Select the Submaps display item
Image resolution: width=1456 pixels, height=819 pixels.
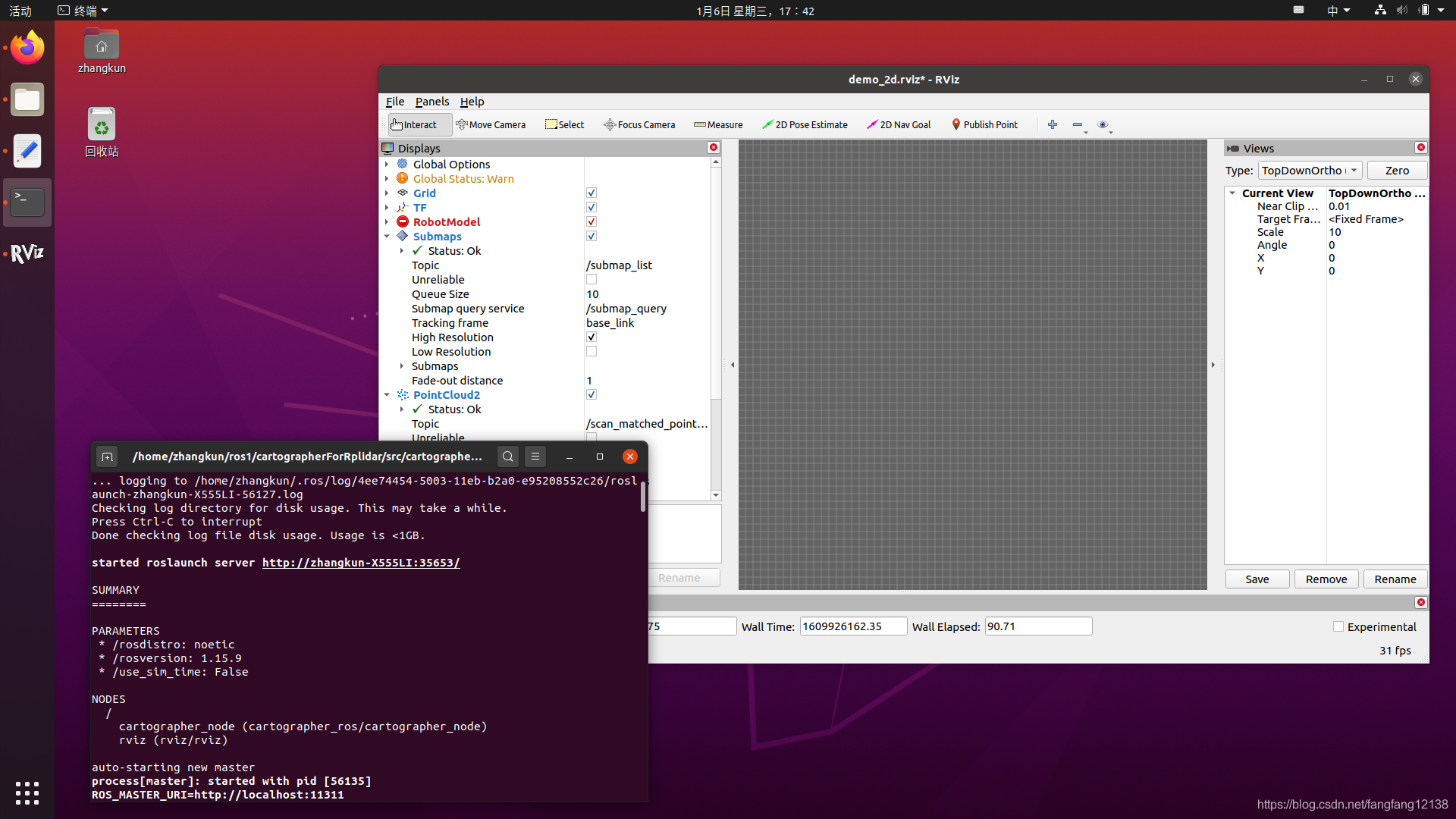tap(438, 236)
